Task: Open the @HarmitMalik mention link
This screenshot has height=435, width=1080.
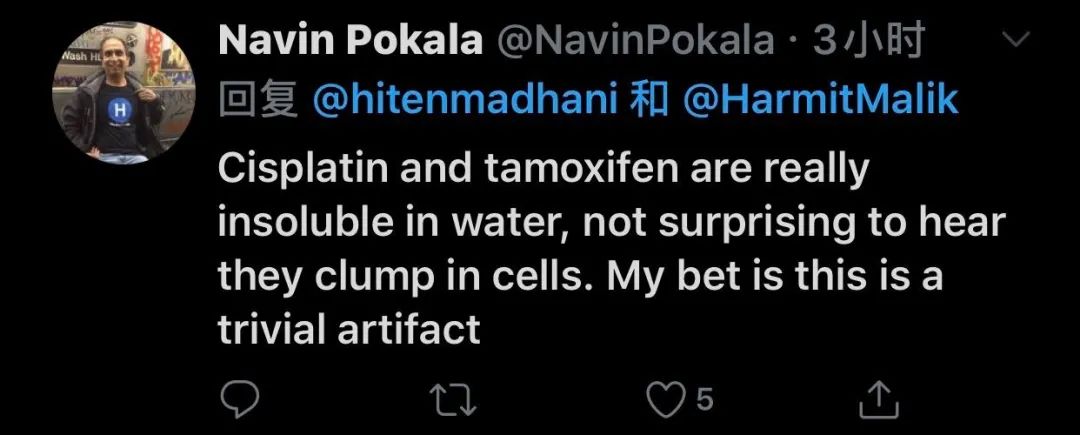Action: point(820,101)
